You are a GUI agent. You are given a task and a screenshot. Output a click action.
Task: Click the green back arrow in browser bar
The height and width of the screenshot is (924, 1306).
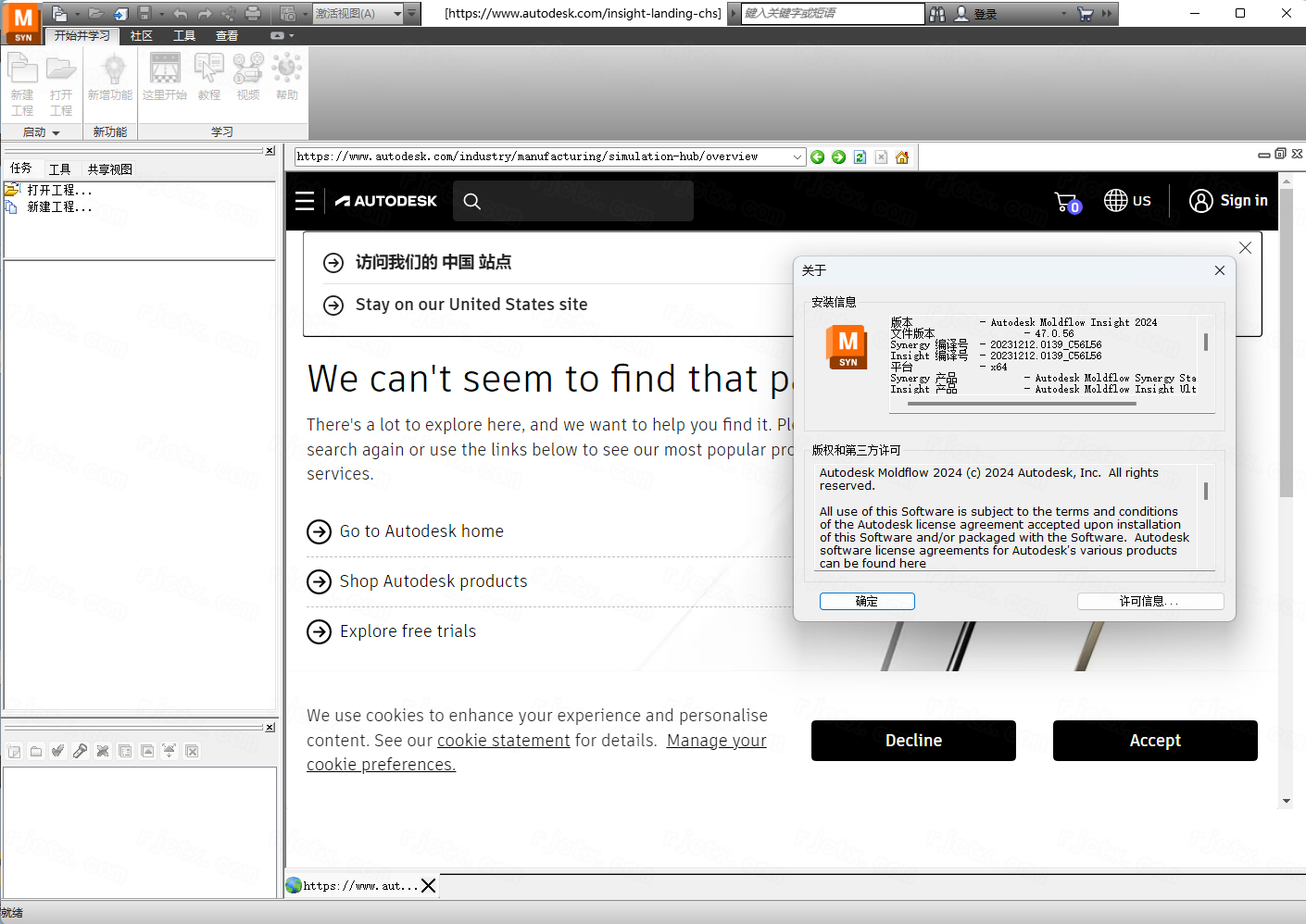(x=817, y=157)
